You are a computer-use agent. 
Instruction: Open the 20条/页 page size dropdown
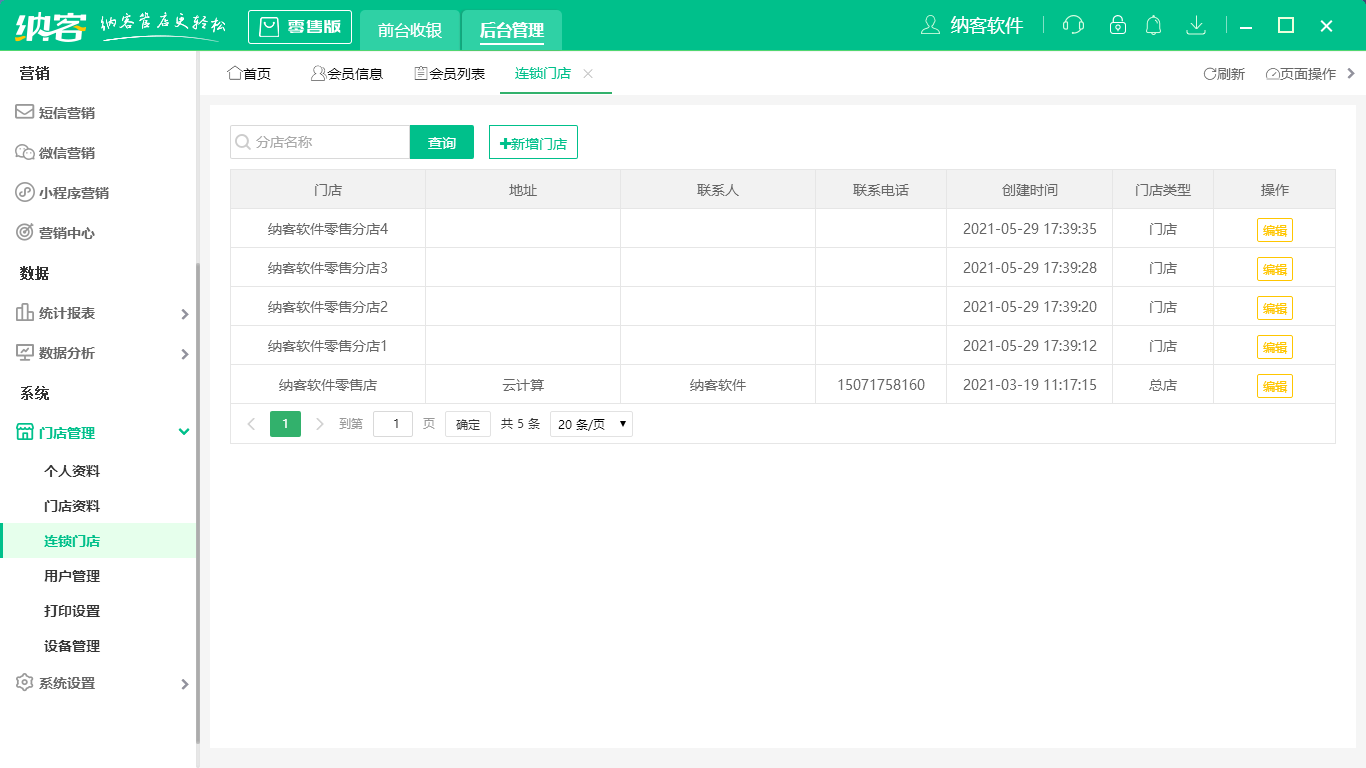click(x=590, y=423)
